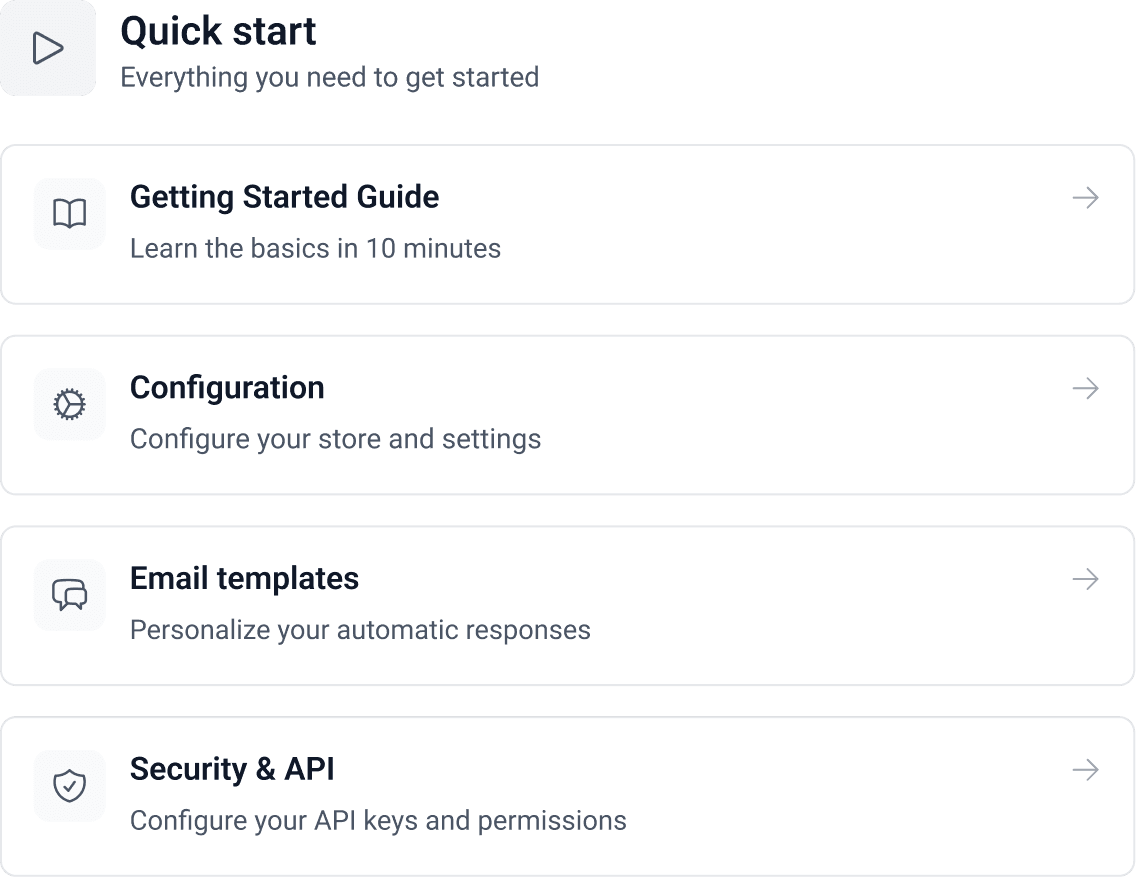The width and height of the screenshot is (1136, 877).
Task: Click the arrow on Email templates card
Action: tap(1085, 580)
